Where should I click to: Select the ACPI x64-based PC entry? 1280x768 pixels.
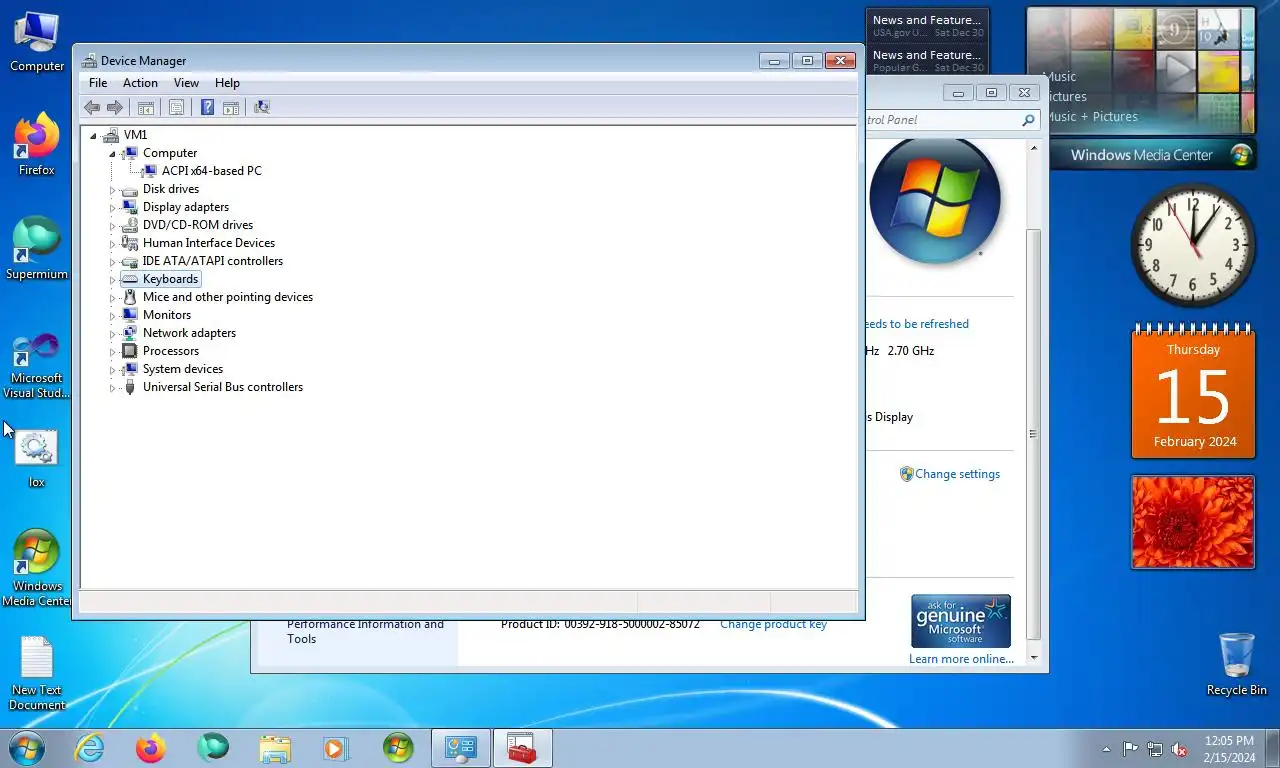211,171
